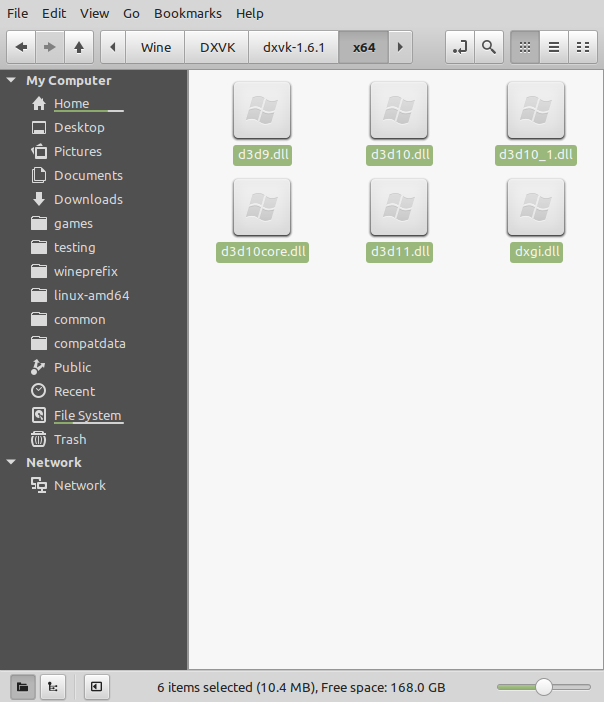Hide the sidebar
604x702 pixels.
coord(96,686)
